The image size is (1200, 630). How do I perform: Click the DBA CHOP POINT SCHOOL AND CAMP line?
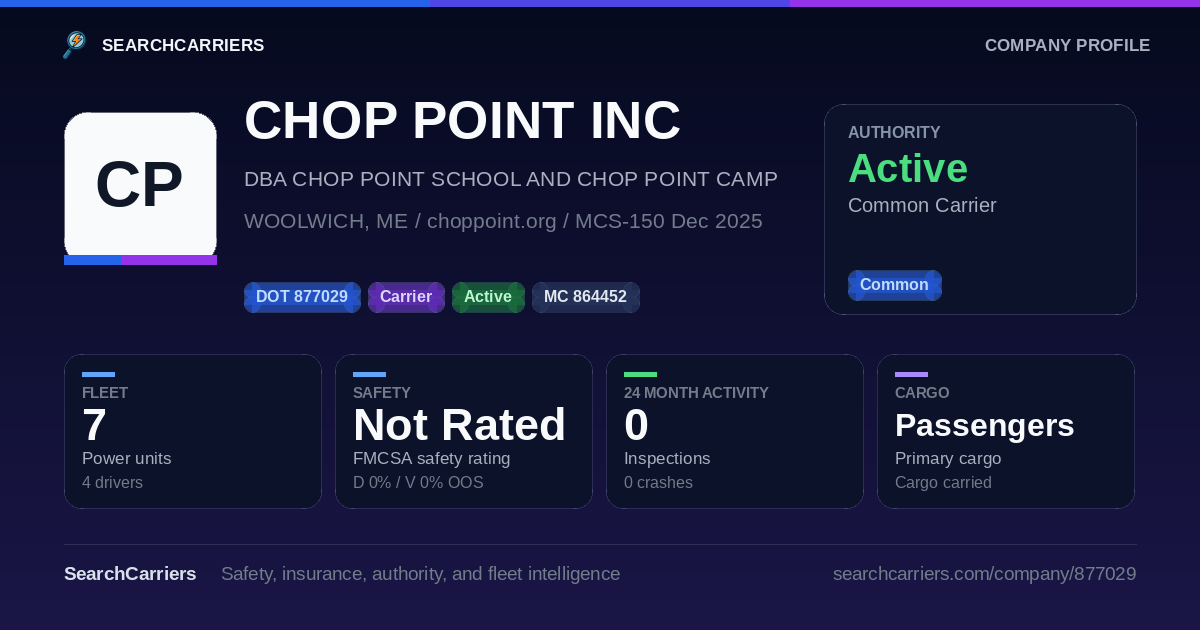[511, 179]
